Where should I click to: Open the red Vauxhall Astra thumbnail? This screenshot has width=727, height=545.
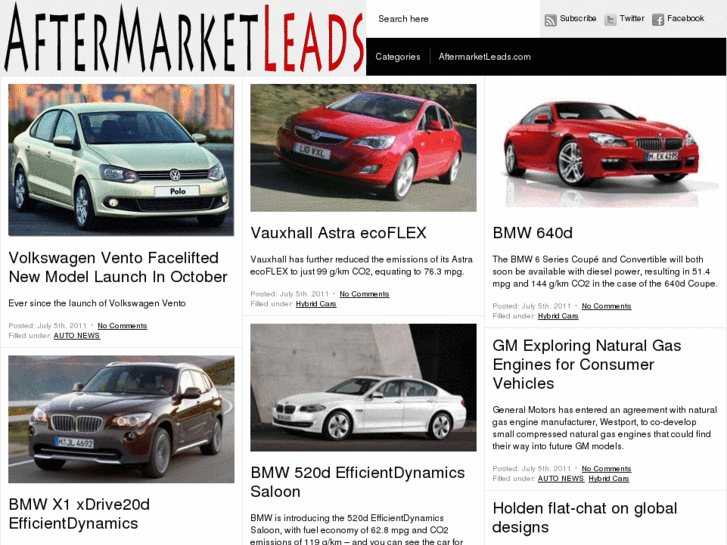tap(363, 147)
